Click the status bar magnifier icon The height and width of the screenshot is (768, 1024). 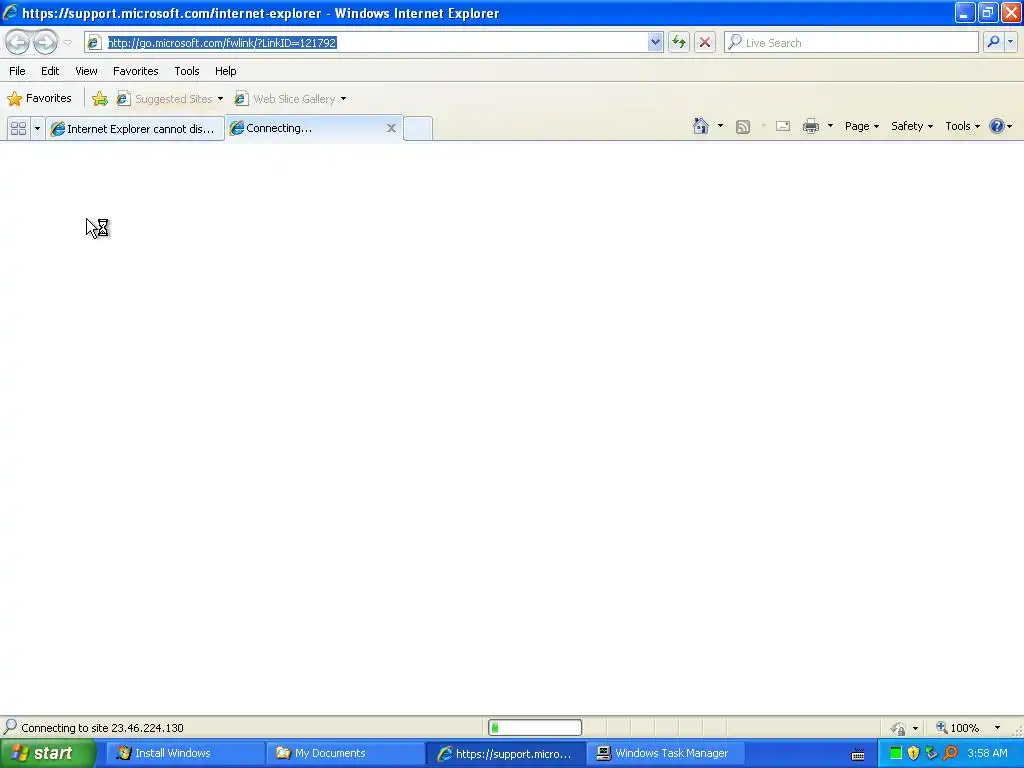coord(10,726)
